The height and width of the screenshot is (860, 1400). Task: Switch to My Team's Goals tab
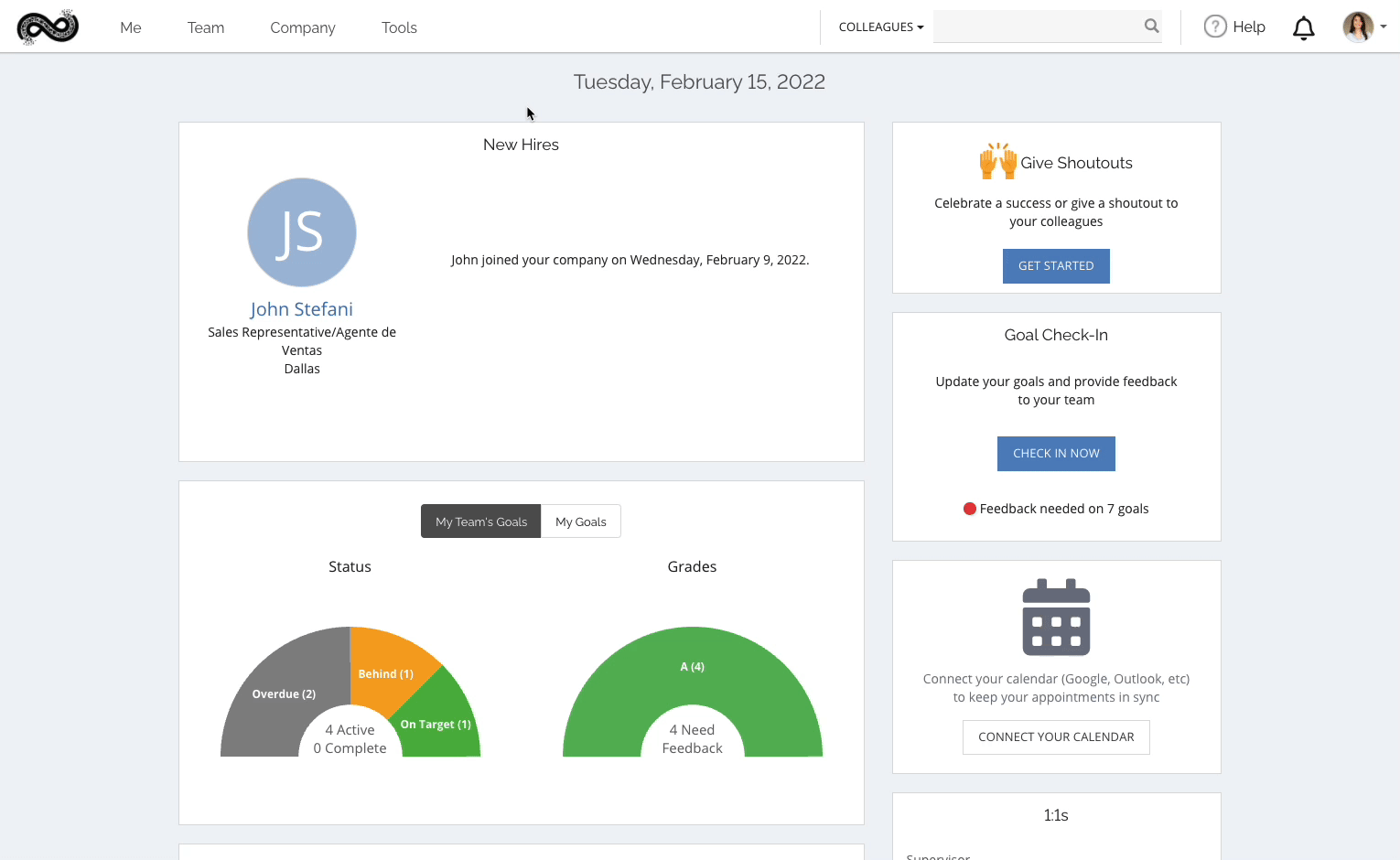pyautogui.click(x=481, y=521)
